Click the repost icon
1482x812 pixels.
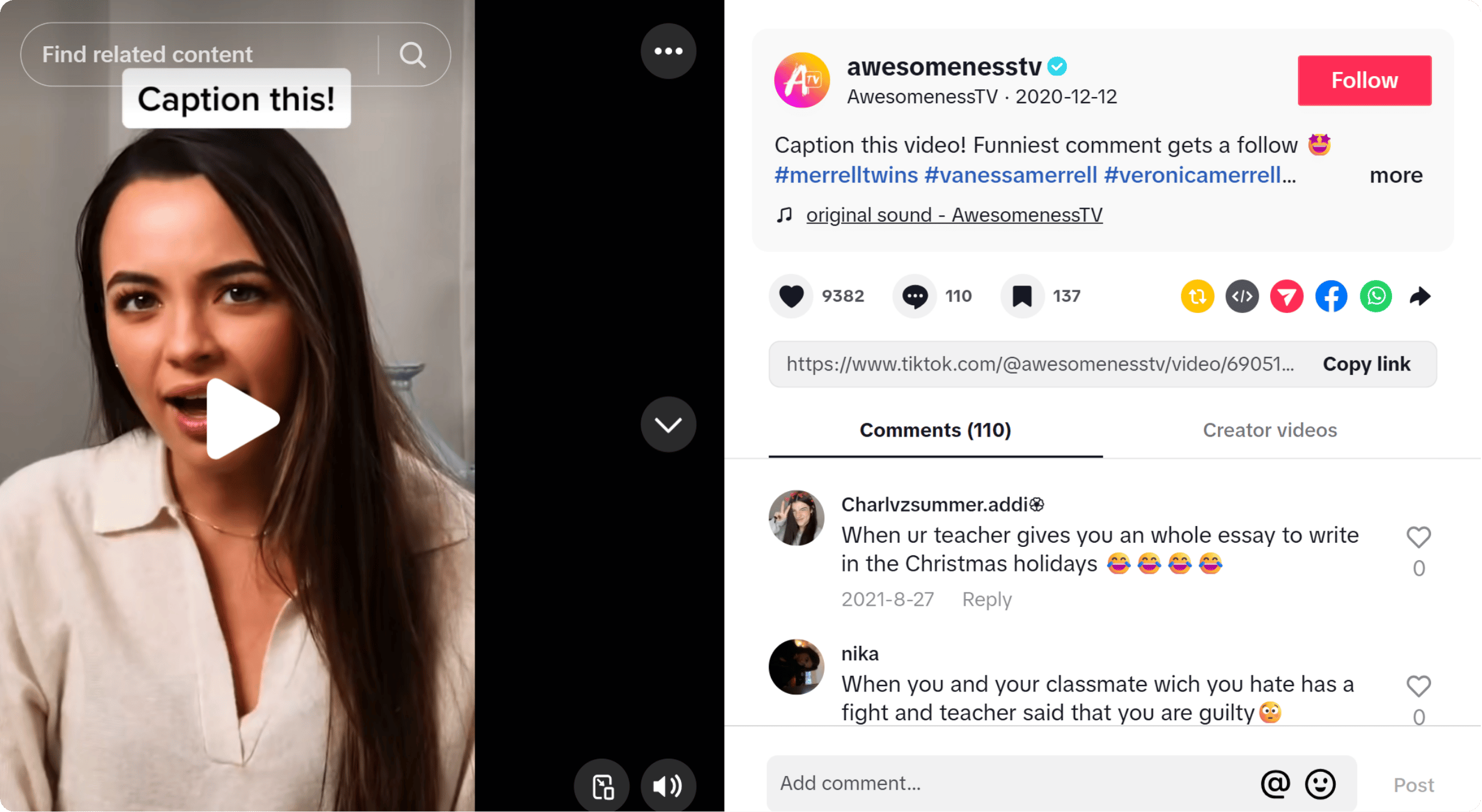pos(1197,296)
